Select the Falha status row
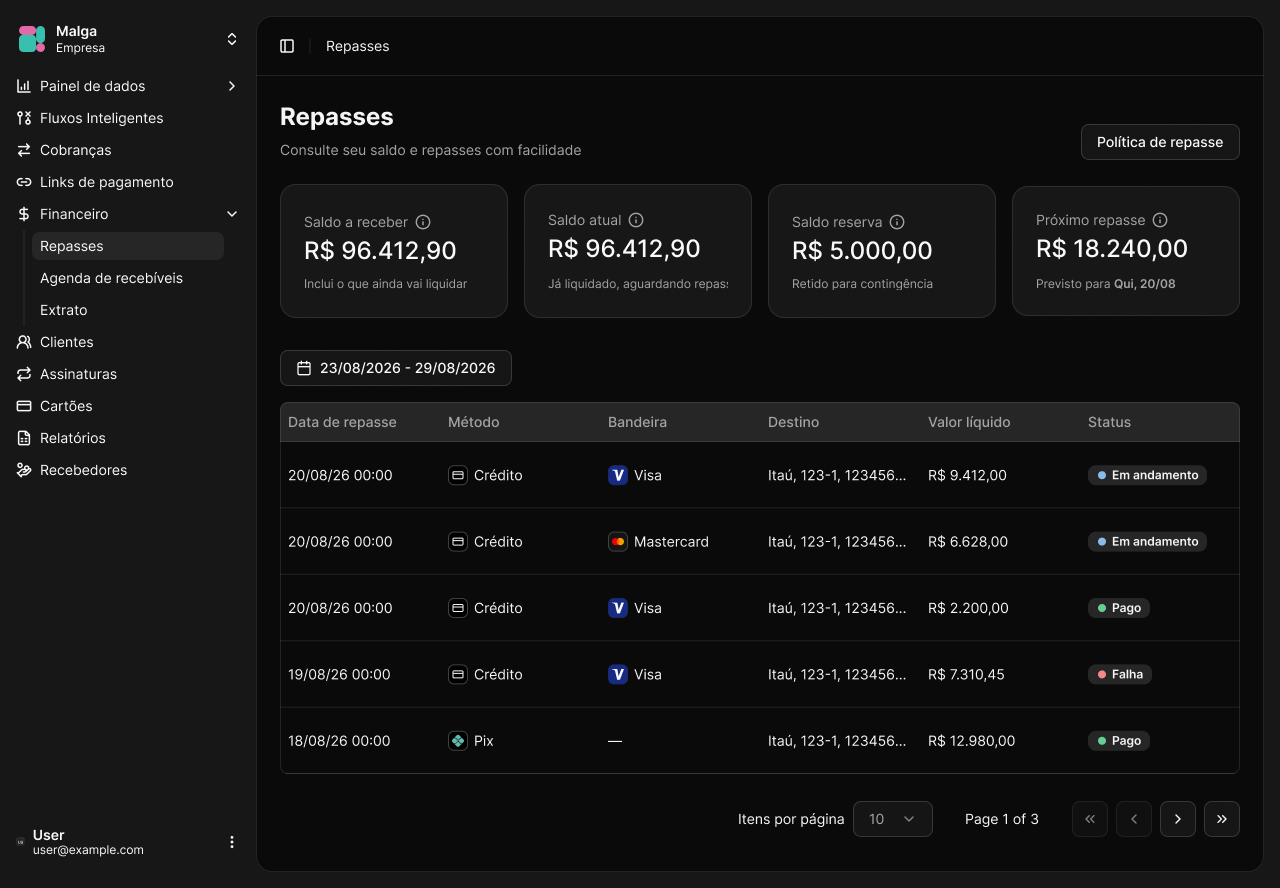 point(760,674)
